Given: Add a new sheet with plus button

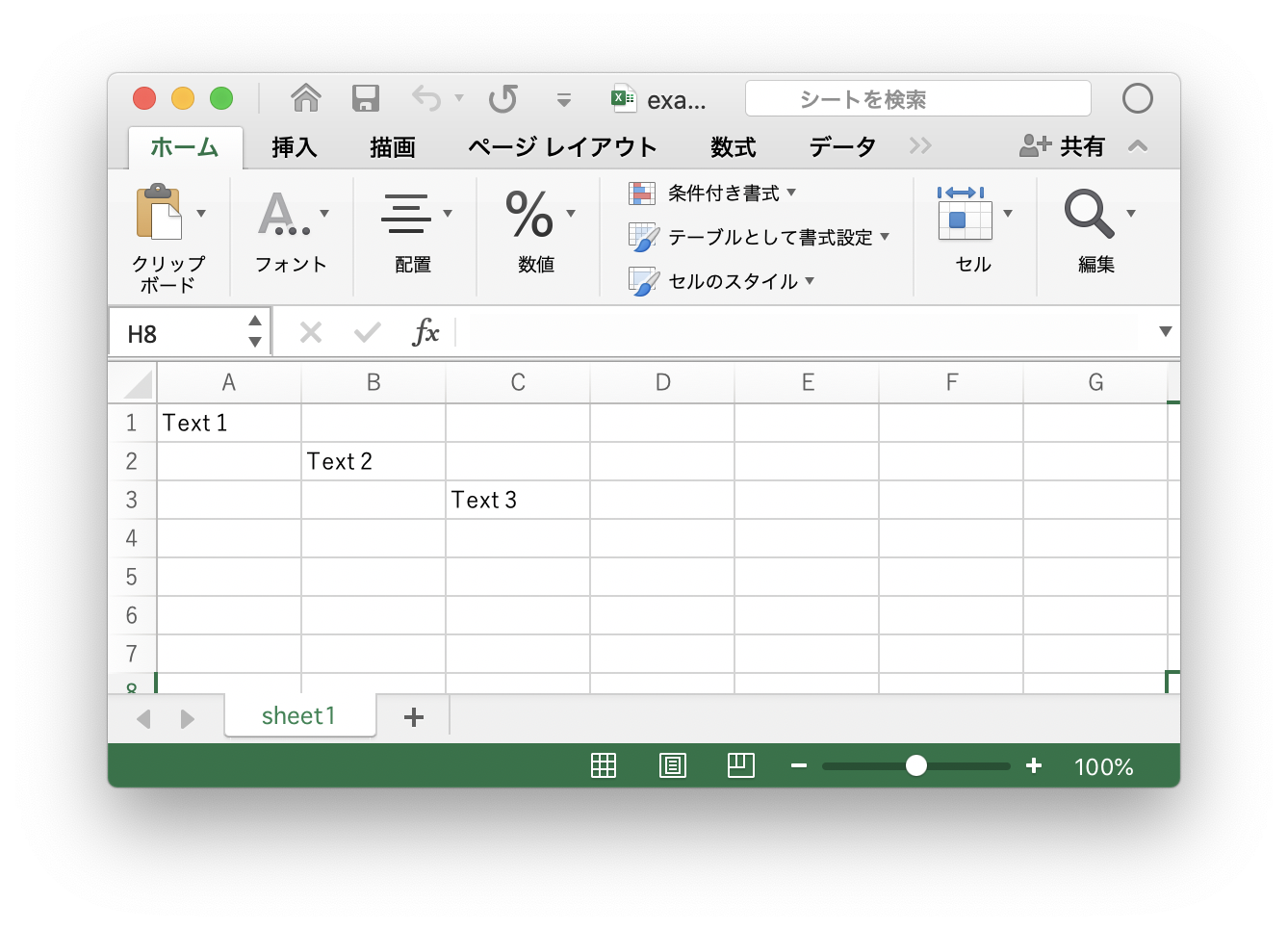Looking at the screenshot, I should point(413,715).
